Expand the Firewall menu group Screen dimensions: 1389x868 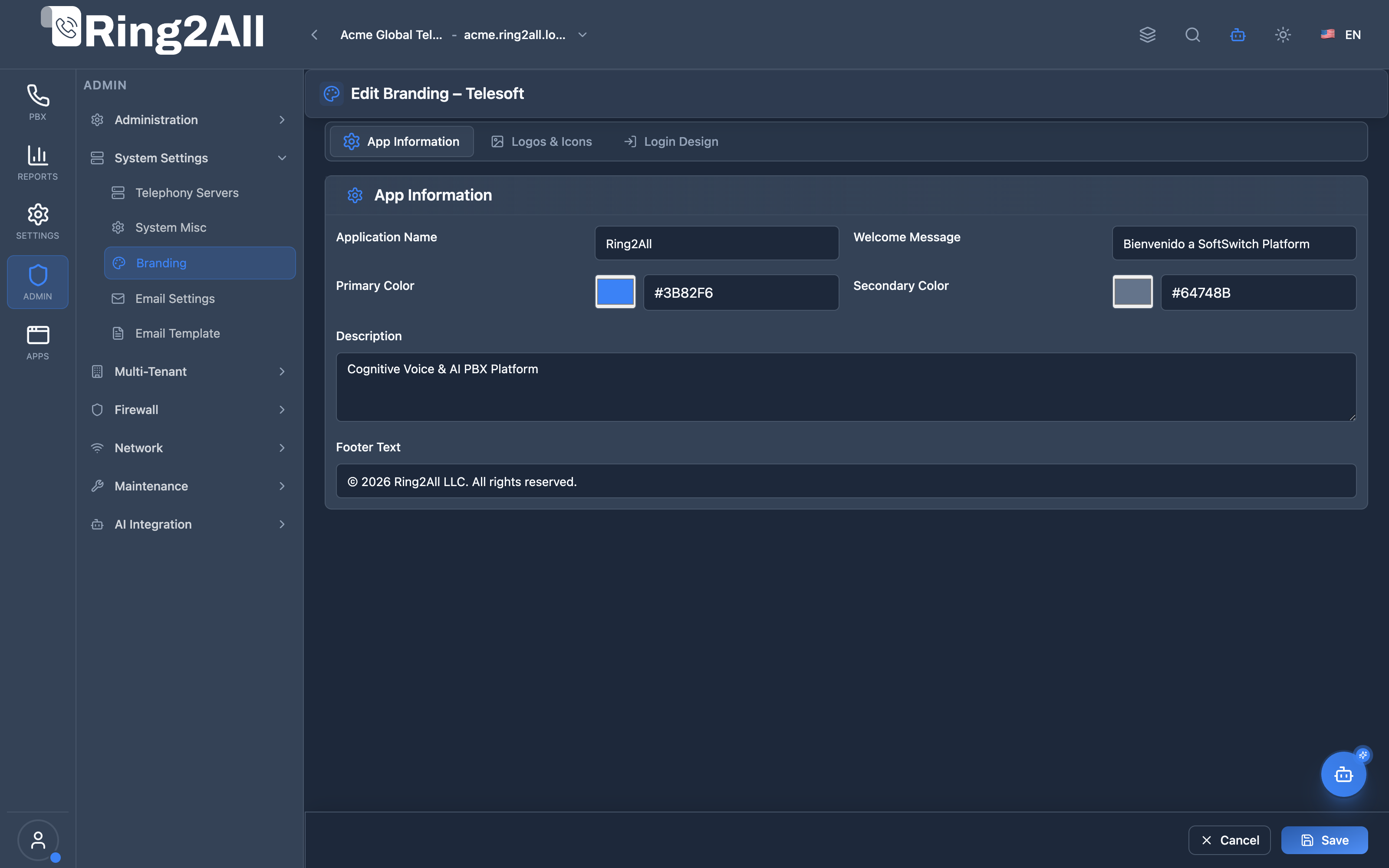[189, 409]
